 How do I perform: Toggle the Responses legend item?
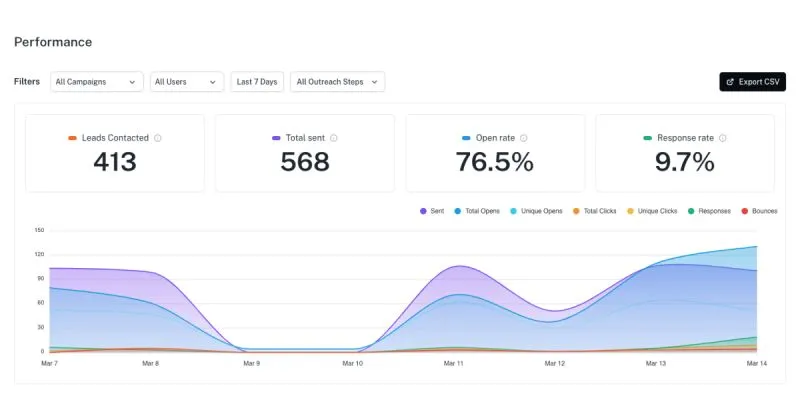point(709,211)
